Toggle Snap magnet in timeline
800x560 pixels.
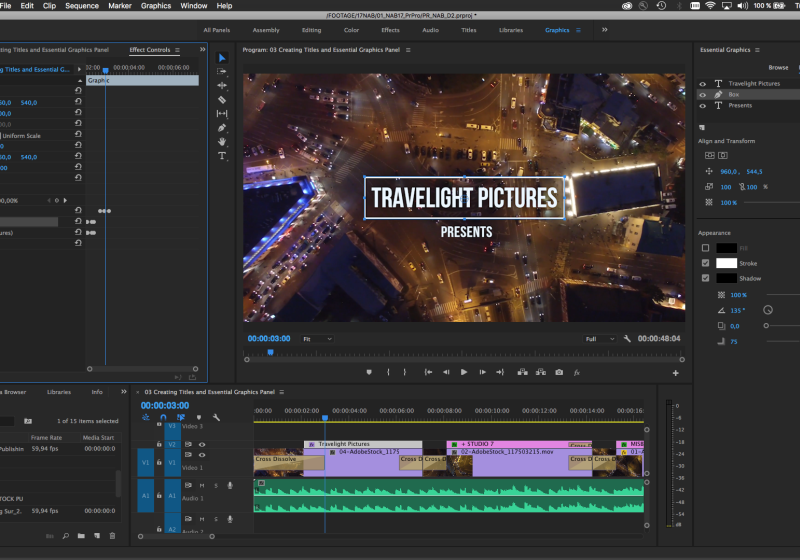pyautogui.click(x=163, y=417)
